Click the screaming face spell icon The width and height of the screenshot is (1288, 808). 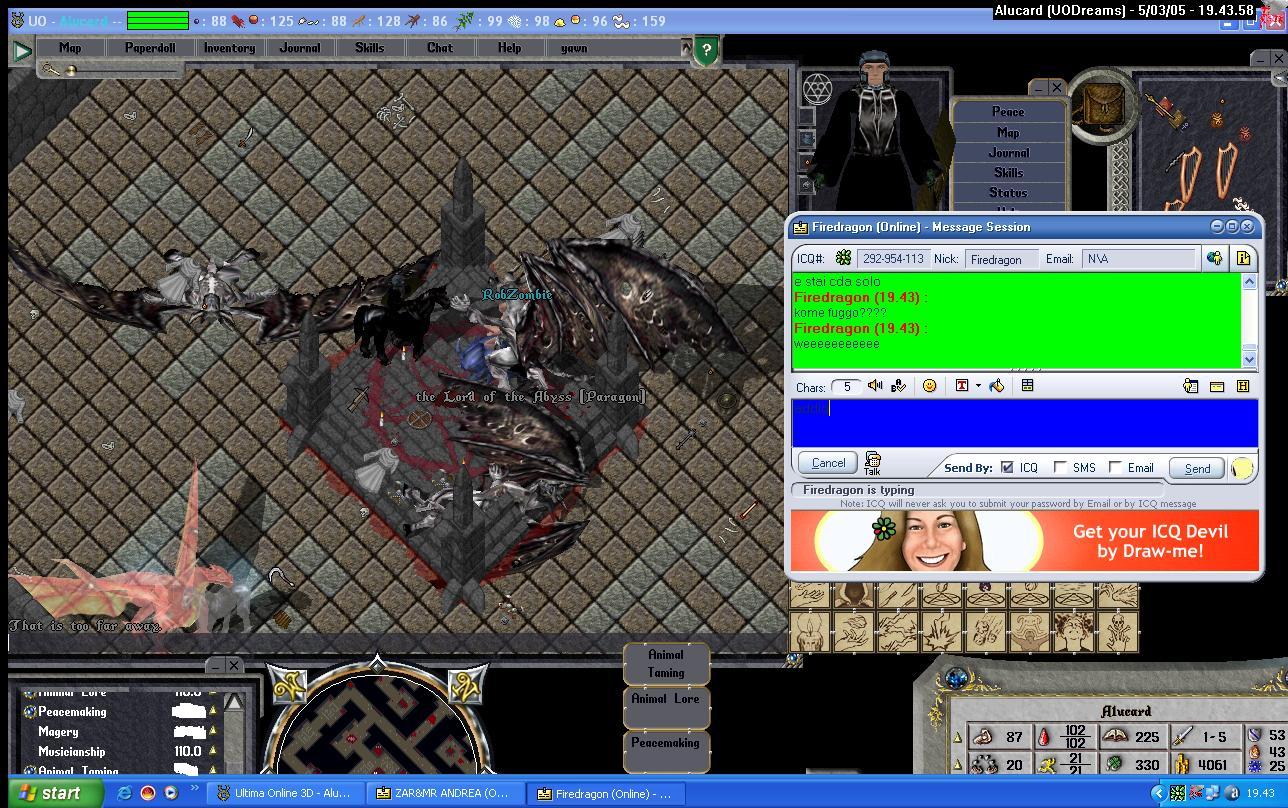1075,632
